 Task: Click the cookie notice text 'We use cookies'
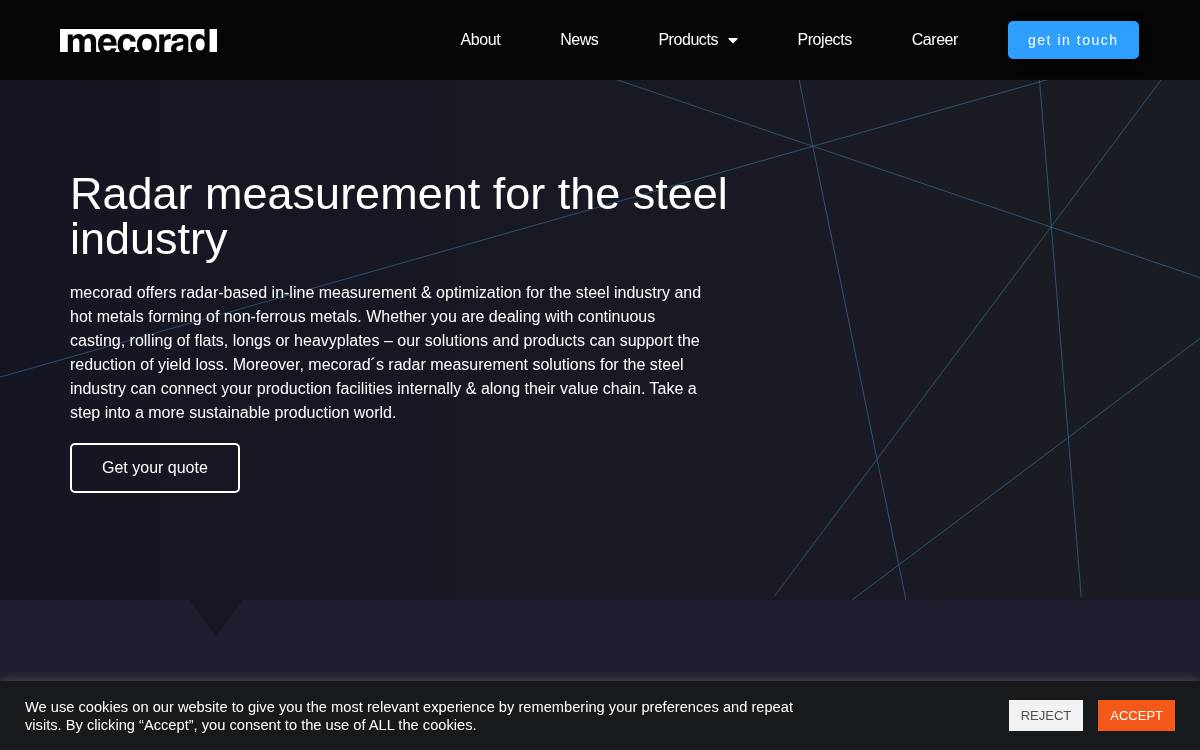(409, 716)
